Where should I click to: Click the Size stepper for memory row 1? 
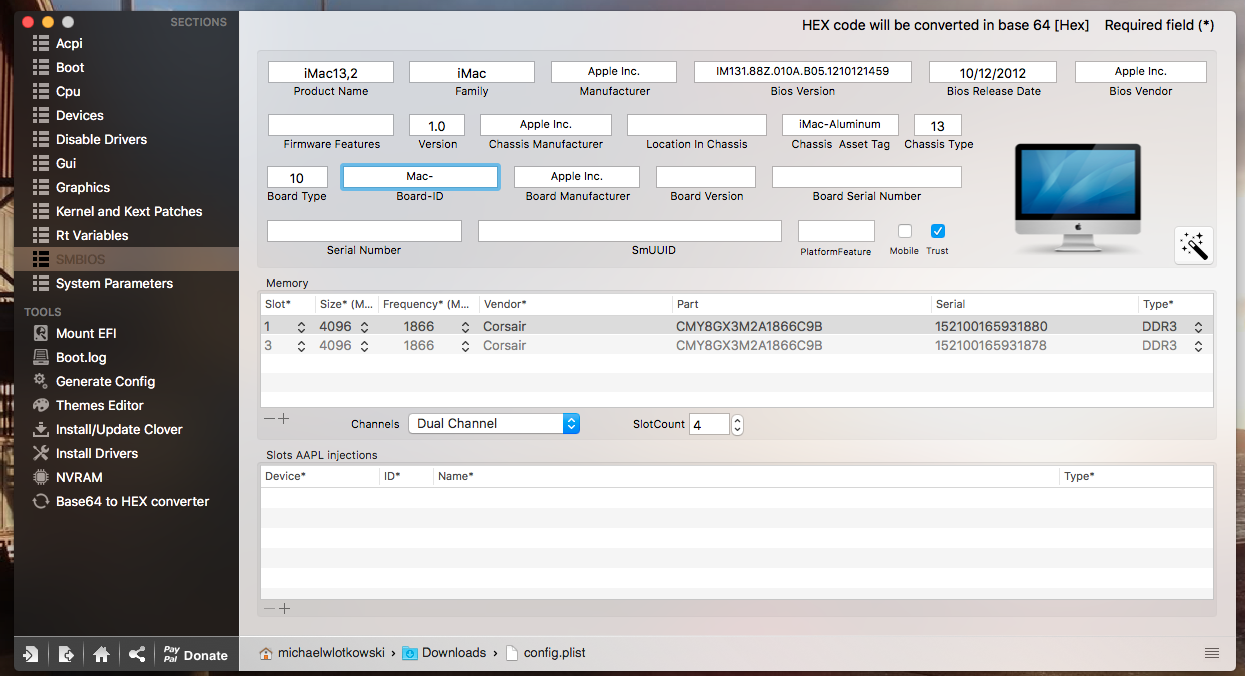click(x=365, y=327)
